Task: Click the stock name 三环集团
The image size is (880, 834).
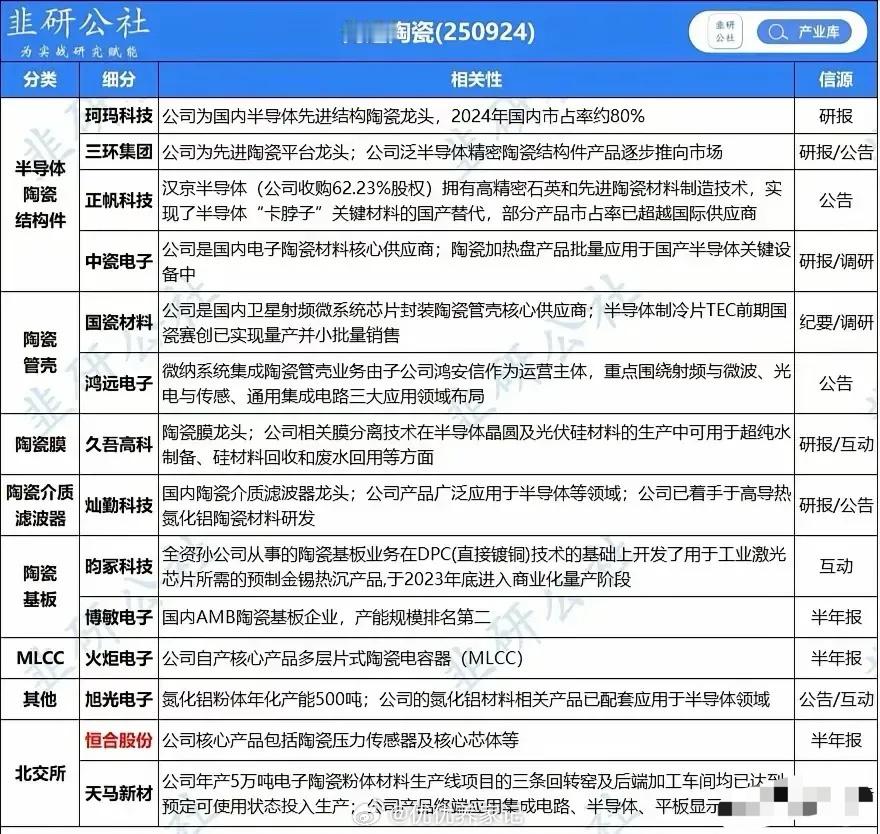Action: (118, 152)
